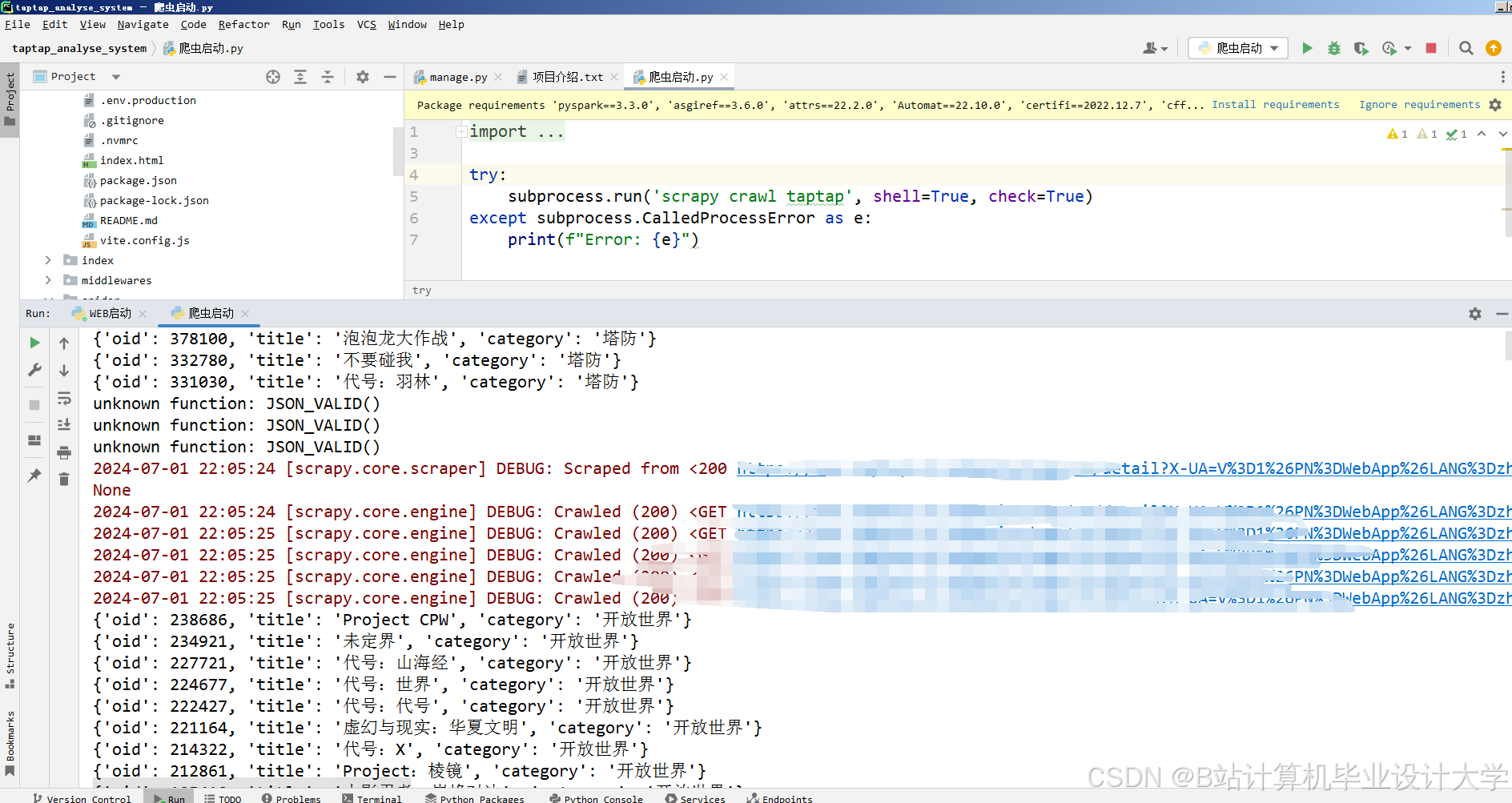Screen dimensions: 1512x803
Task: Toggle soft-wrap in the console output
Action: click(x=64, y=398)
